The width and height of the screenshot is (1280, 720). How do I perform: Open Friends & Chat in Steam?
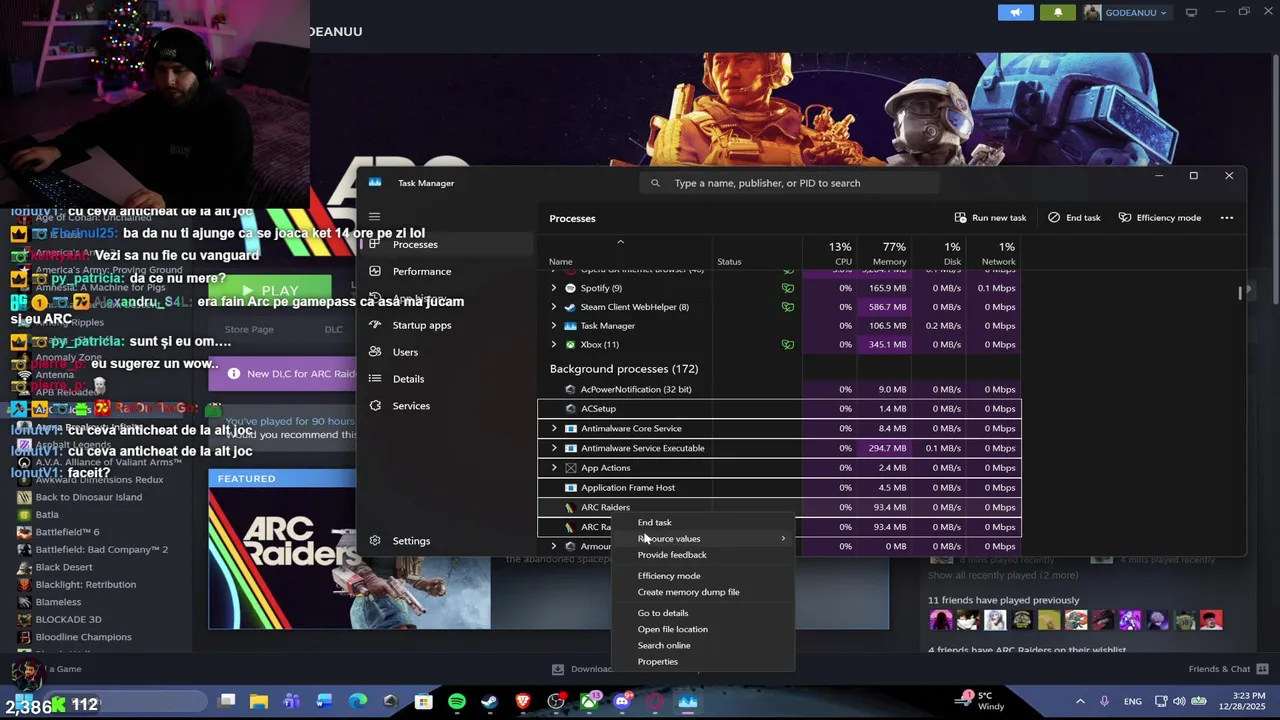pos(1228,669)
